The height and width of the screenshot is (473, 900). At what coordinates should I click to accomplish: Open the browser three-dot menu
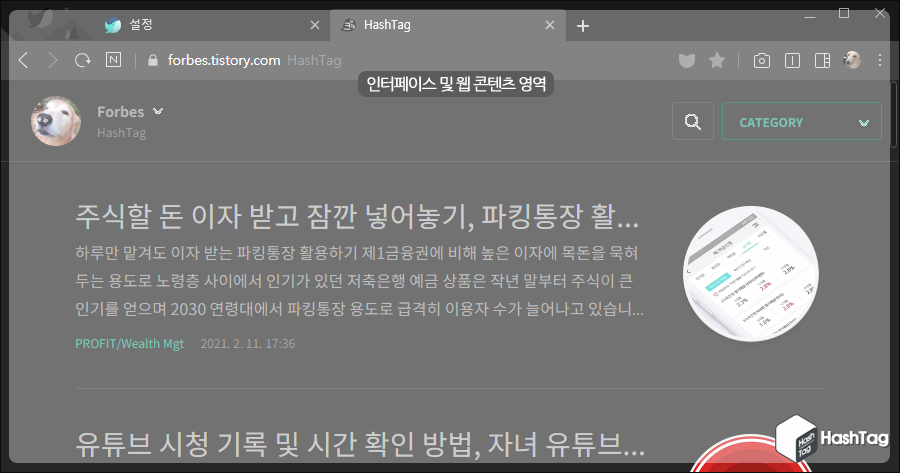880,60
